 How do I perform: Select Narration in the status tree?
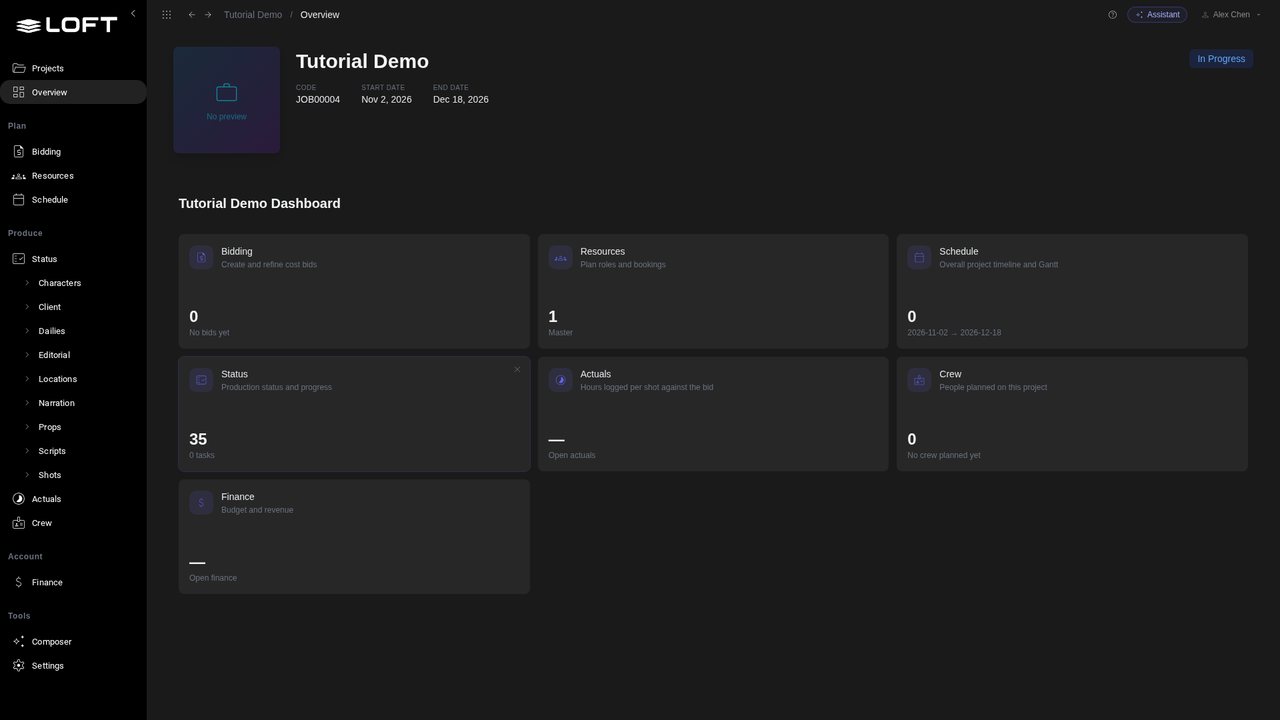tap(56, 403)
